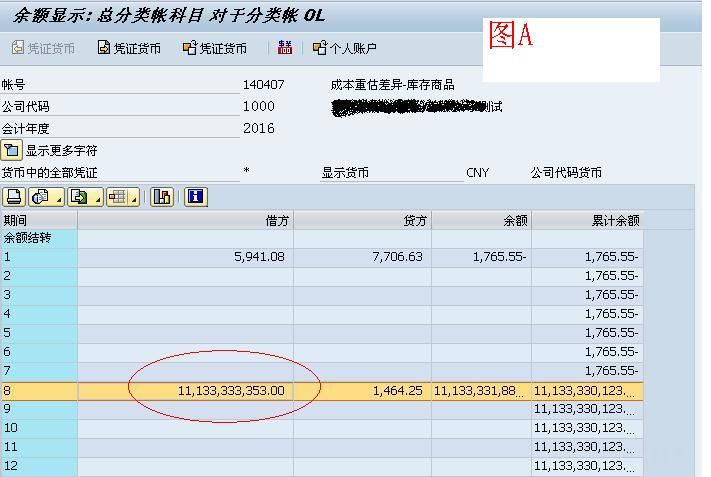Screen dimensions: 711x477
Task: Click the print icon in the table toolbar
Action: 13,197
